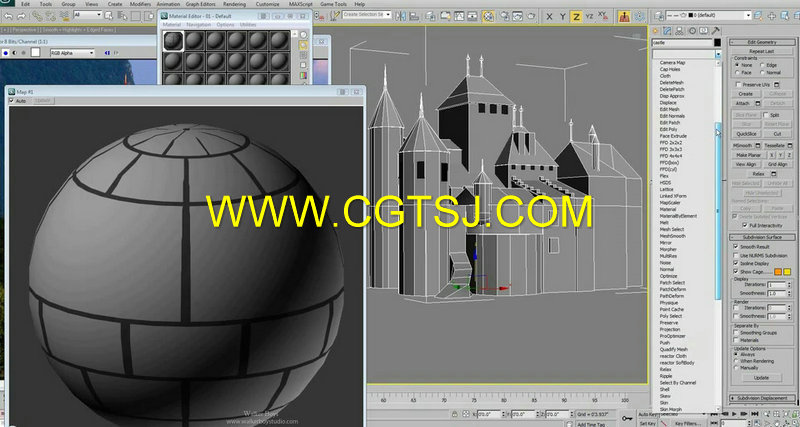
Task: Open the Modifiers menu
Action: (x=140, y=4)
